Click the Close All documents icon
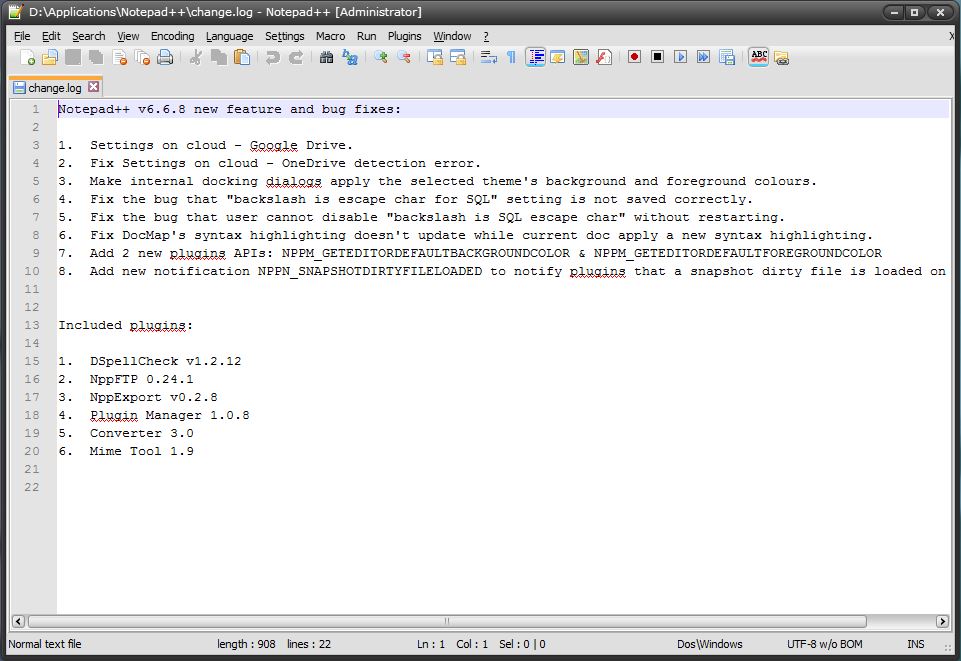Image resolution: width=961 pixels, height=661 pixels. click(142, 58)
